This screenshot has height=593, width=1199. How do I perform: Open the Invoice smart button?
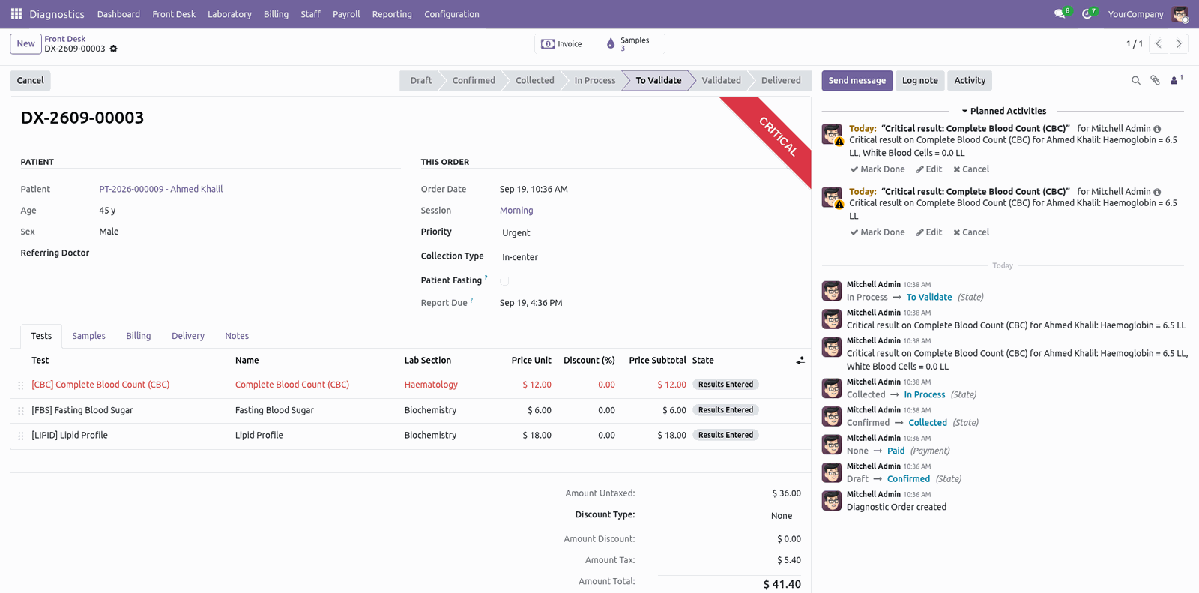562,44
